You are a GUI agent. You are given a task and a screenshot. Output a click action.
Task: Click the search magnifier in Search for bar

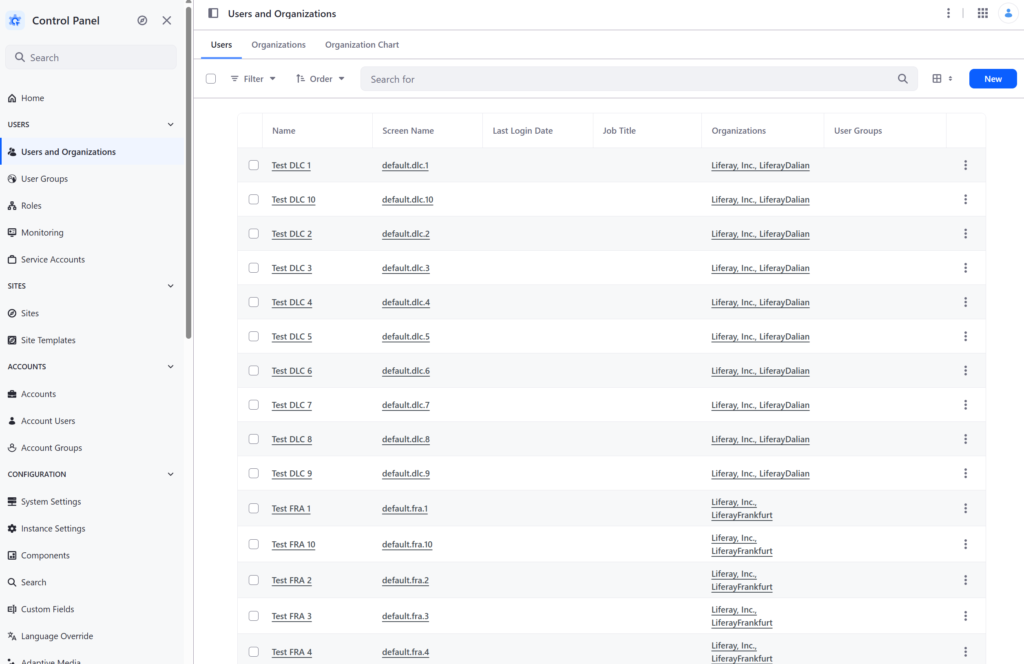point(903,79)
